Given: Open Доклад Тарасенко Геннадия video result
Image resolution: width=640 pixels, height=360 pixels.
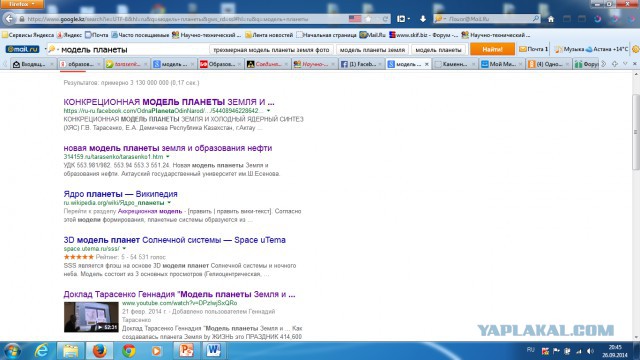Looking at the screenshot, I should [x=179, y=294].
